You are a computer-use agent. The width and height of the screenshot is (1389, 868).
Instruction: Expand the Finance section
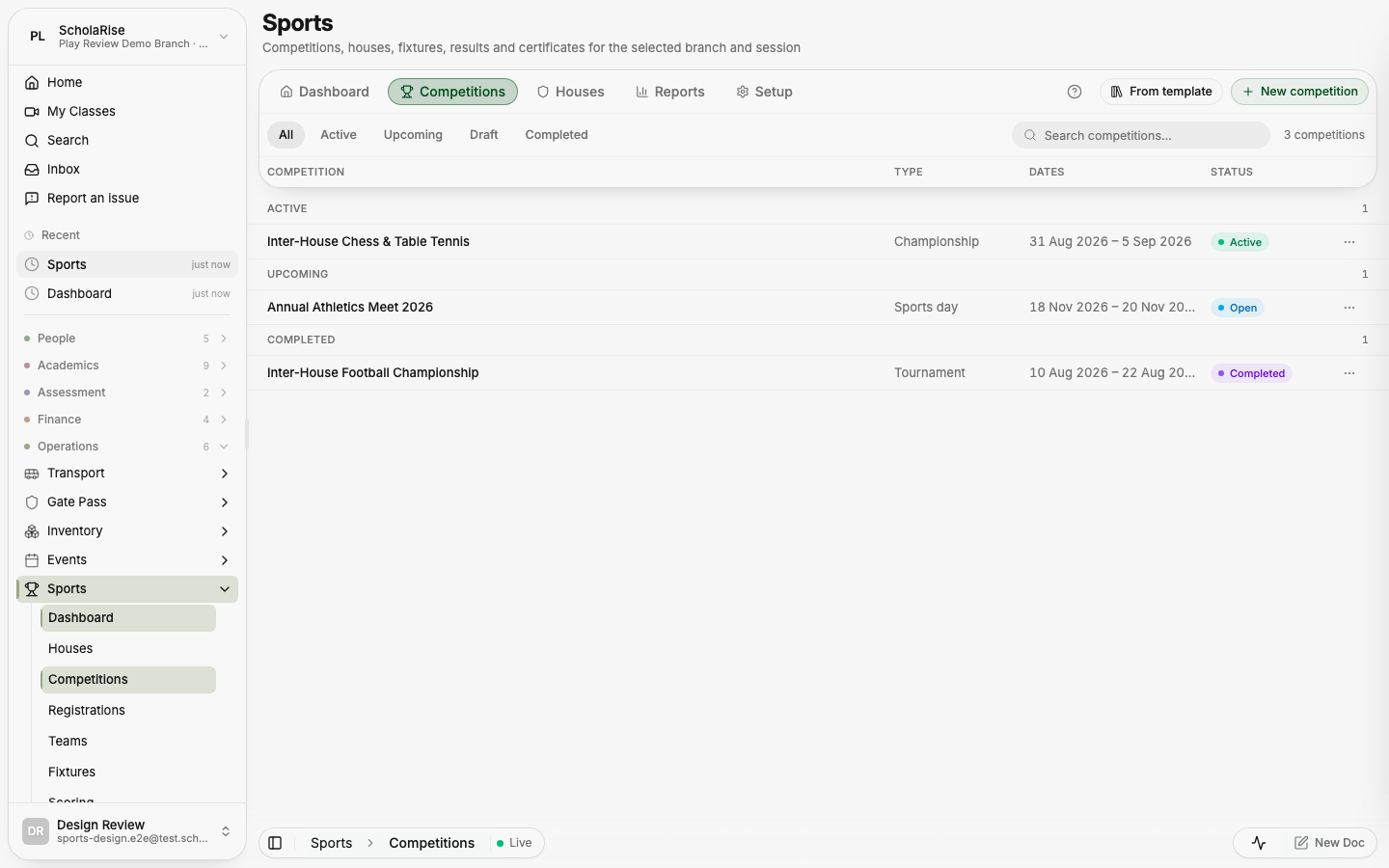click(127, 420)
